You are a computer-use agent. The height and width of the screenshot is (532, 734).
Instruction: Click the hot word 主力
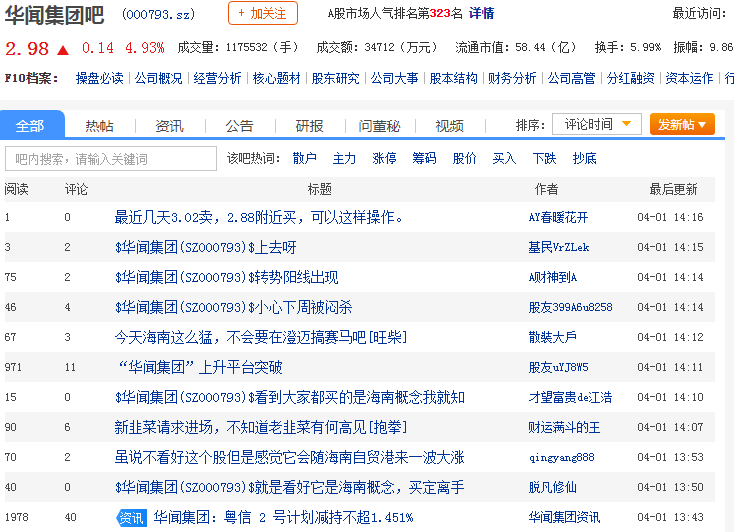344,158
